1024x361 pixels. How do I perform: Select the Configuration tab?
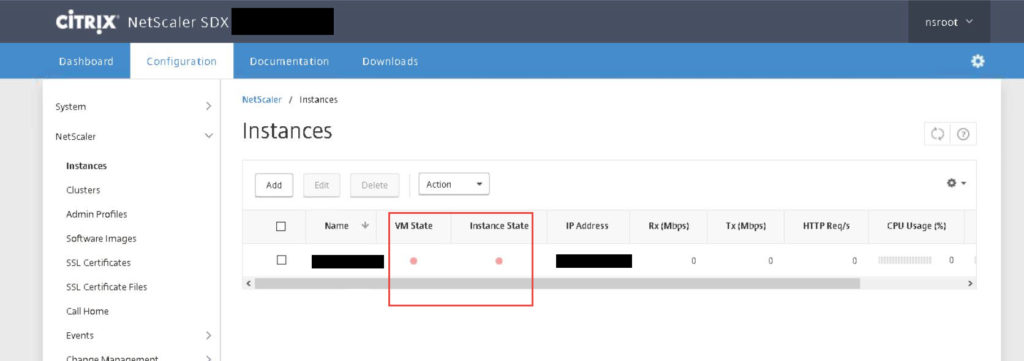tap(182, 61)
